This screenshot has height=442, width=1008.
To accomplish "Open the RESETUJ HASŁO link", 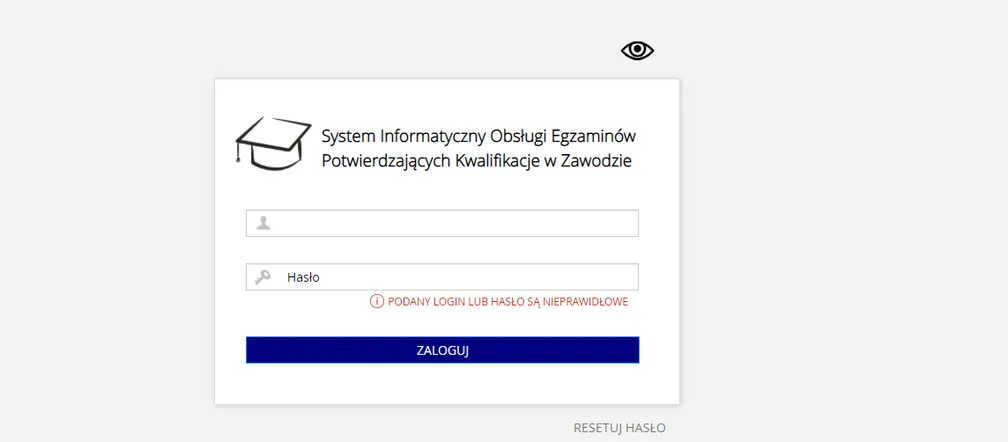I will (x=619, y=428).
